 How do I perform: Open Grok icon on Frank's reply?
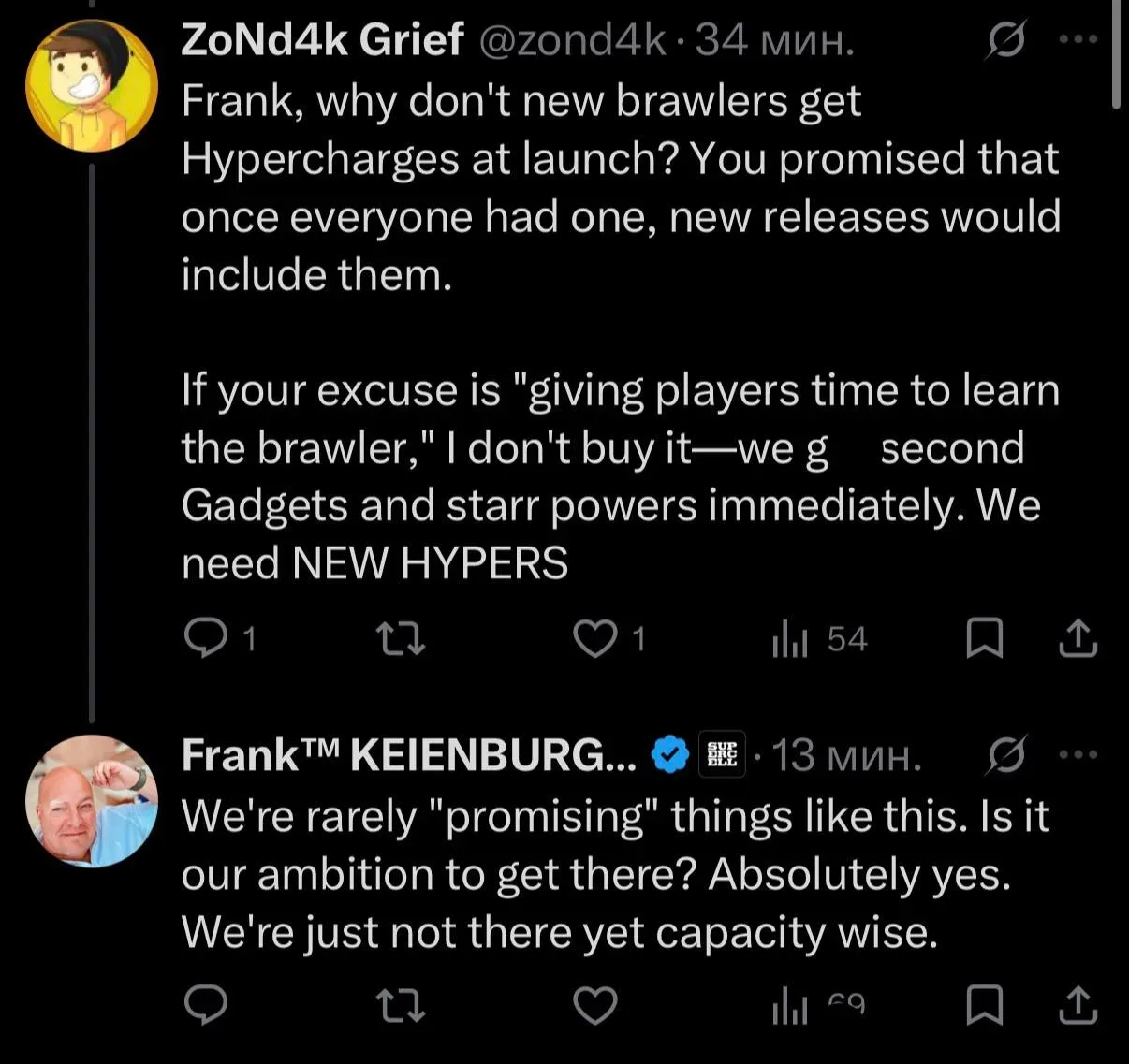1007,754
